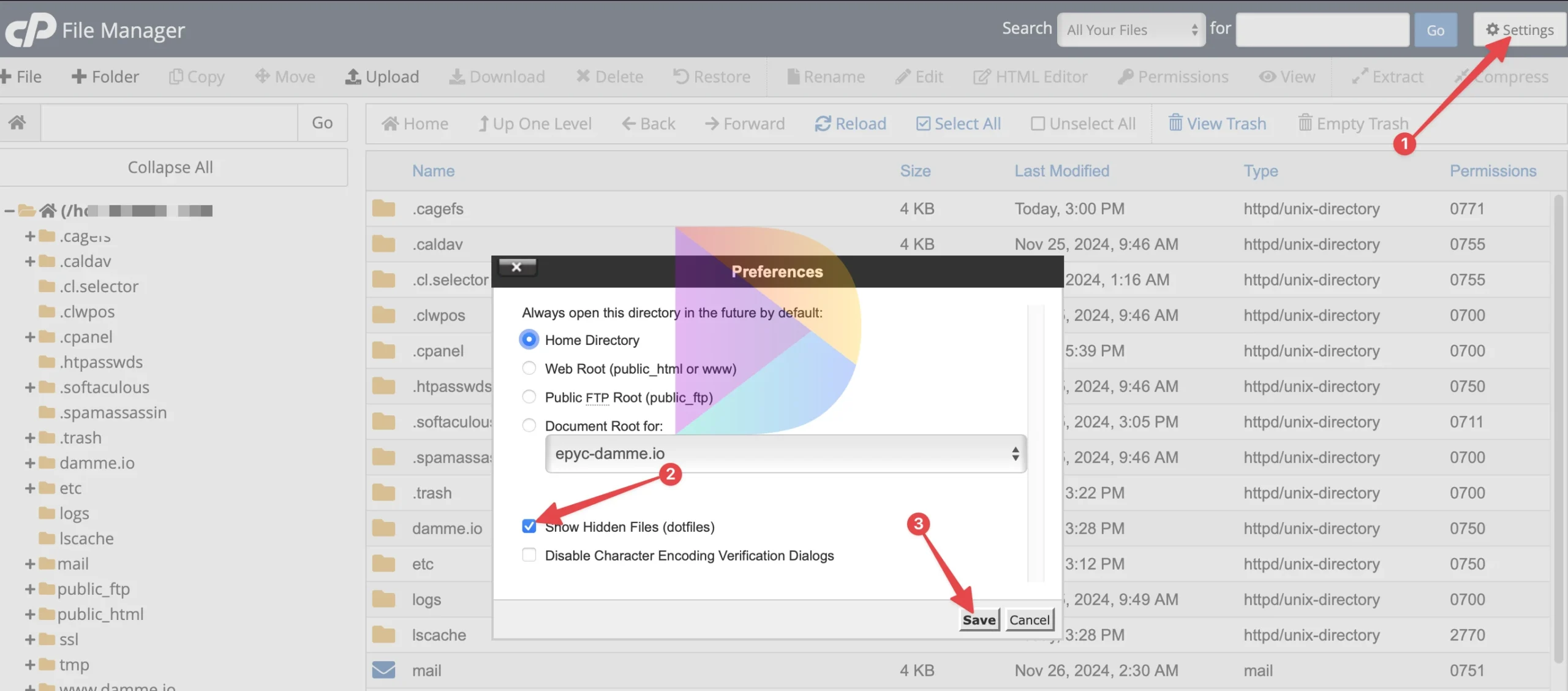Viewport: 1568px width, 691px height.
Task: Click the search text input field
Action: click(1322, 29)
